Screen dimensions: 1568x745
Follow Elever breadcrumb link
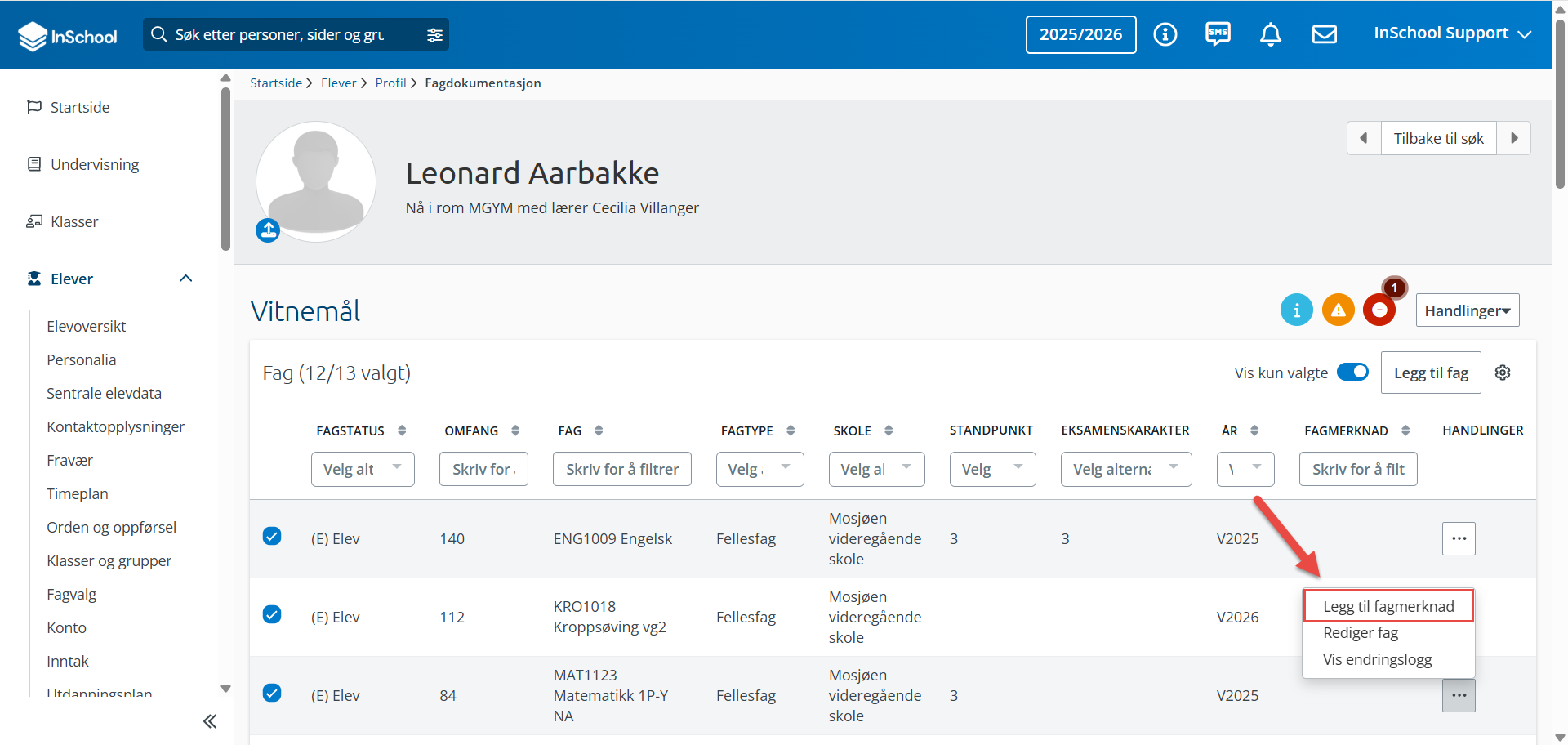coord(338,83)
